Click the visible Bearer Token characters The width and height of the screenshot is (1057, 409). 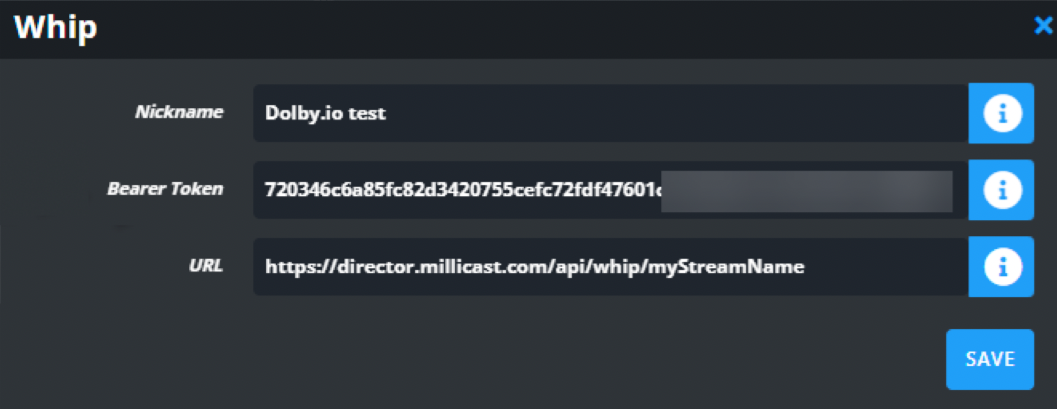click(x=460, y=190)
